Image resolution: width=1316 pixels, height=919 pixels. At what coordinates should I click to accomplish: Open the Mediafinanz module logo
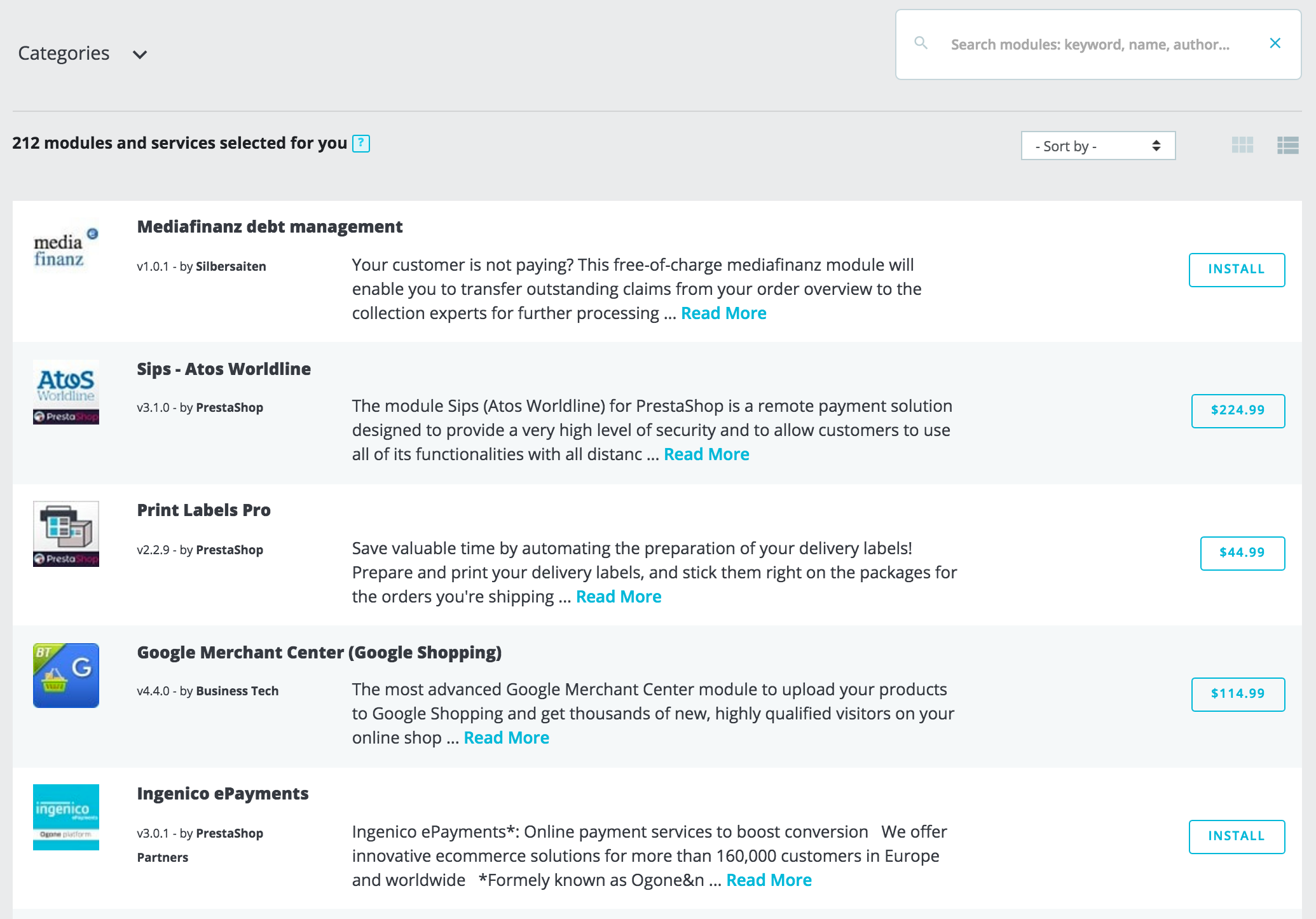pos(66,248)
